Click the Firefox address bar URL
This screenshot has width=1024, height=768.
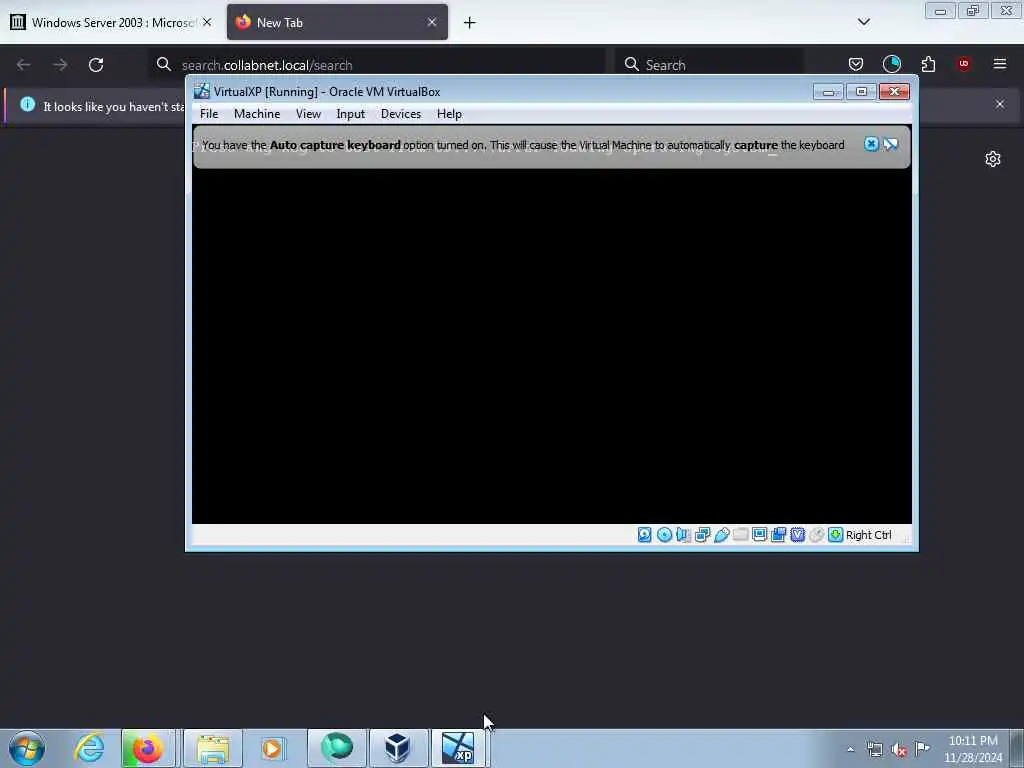click(267, 65)
